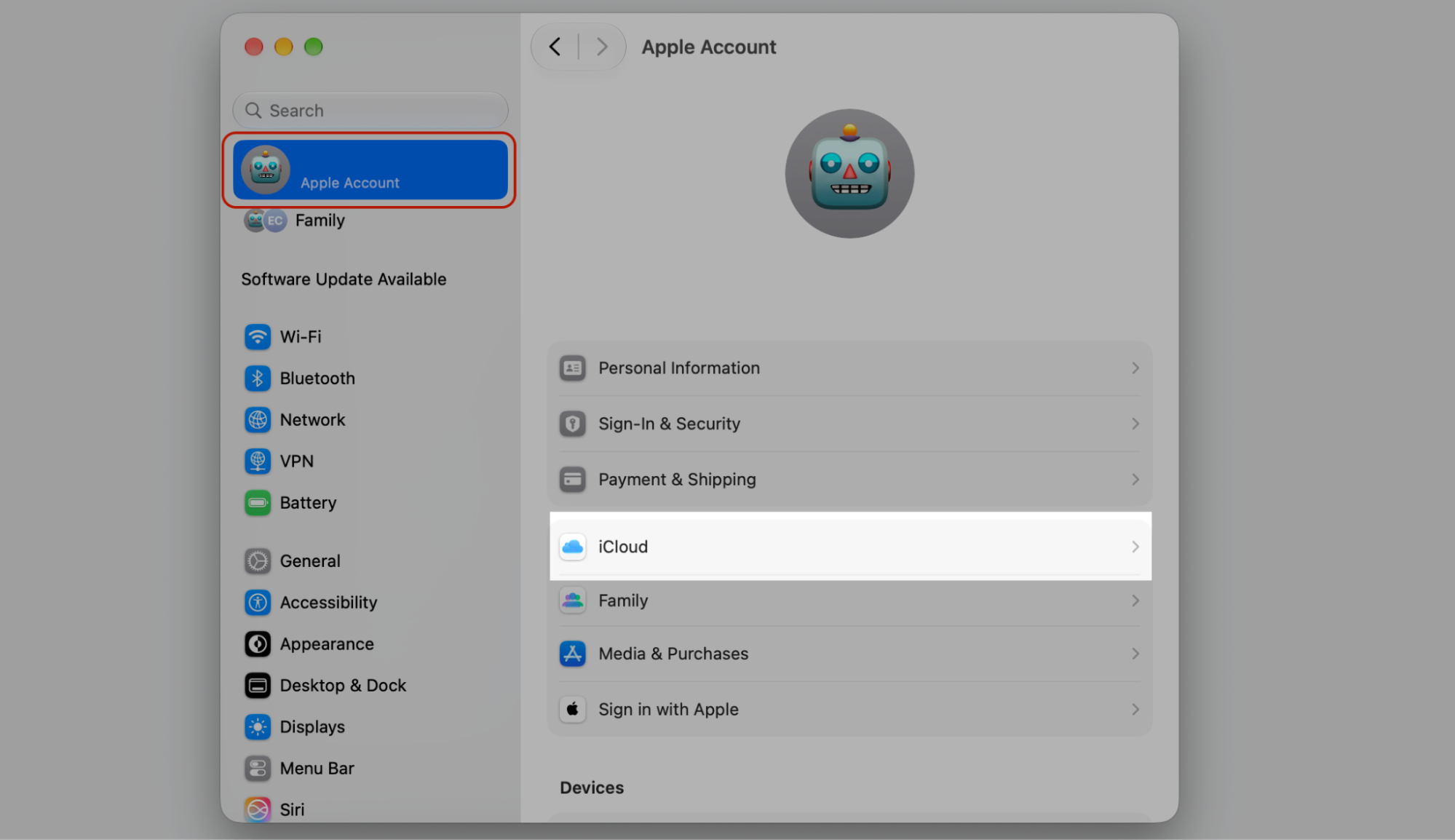Expand Personal Information via its chevron
Screen dimensions: 1455x840
[1135, 368]
